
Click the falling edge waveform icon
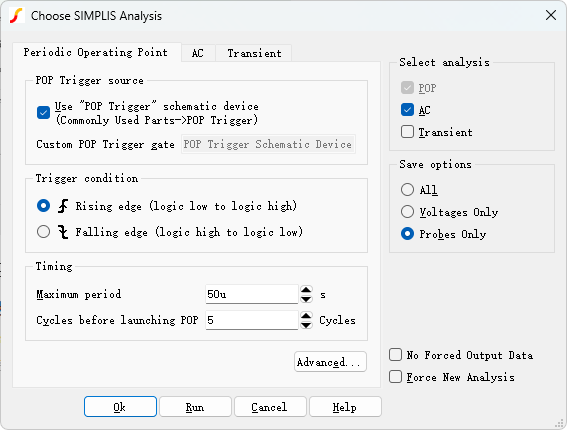pyautogui.click(x=63, y=232)
